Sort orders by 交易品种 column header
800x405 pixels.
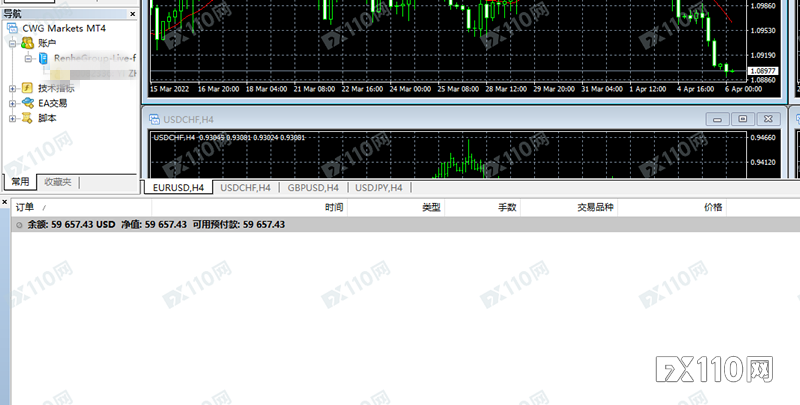[595, 208]
